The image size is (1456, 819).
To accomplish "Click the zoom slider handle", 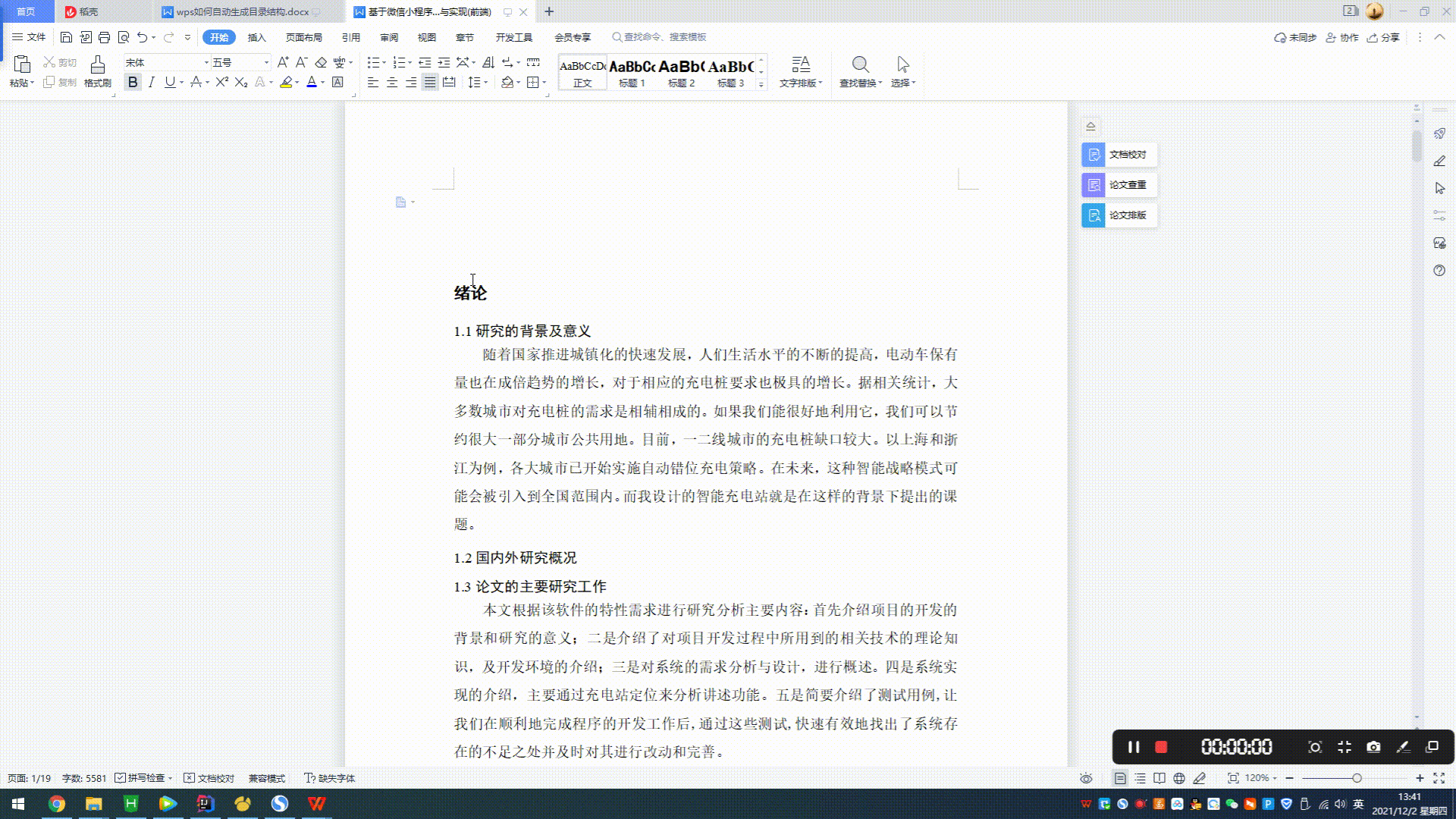I will 1357,778.
